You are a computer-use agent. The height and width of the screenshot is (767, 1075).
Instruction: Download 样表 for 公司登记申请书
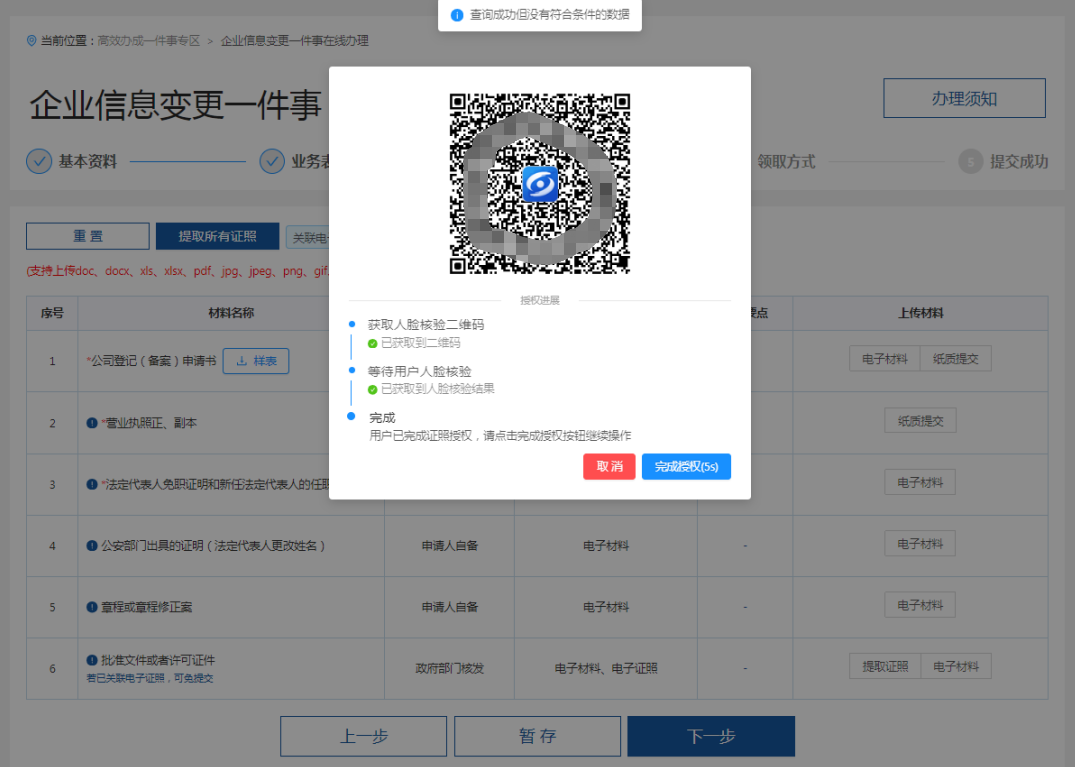click(256, 361)
